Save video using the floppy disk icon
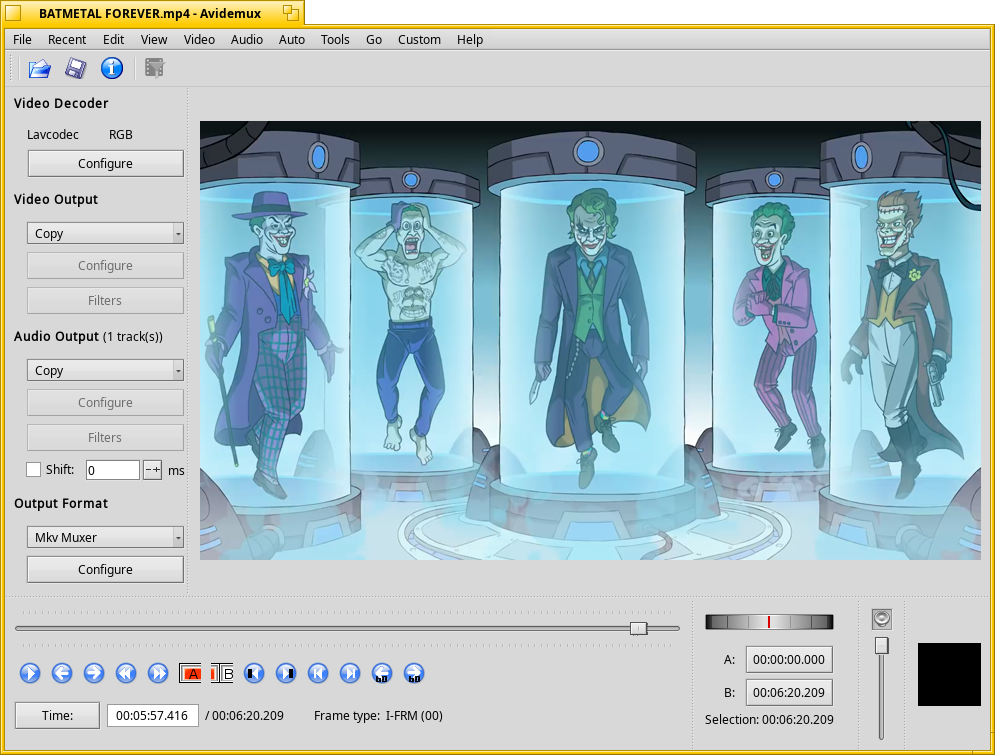This screenshot has width=995, height=755. [x=76, y=69]
